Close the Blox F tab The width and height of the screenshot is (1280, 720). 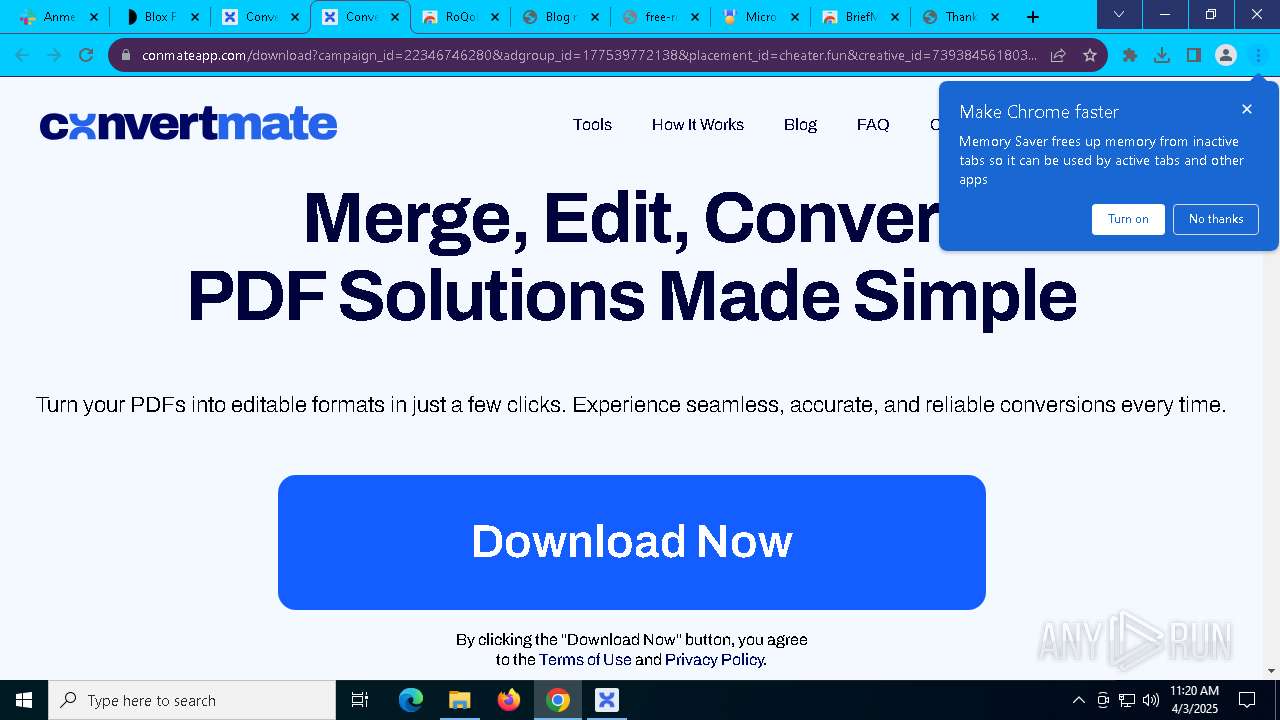tap(195, 17)
